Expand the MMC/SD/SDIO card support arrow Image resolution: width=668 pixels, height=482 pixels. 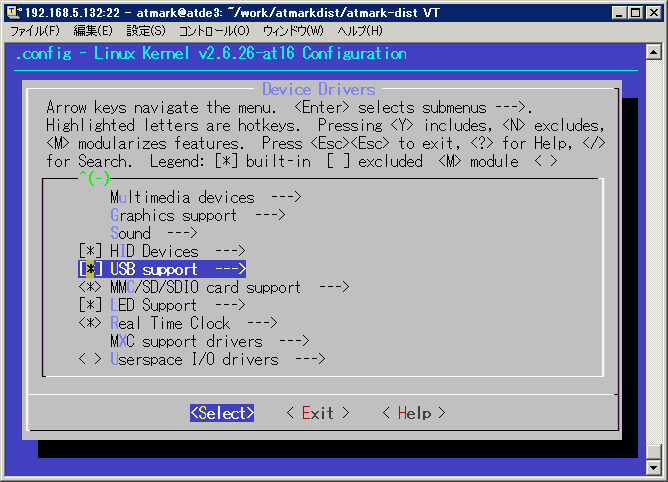(x=334, y=287)
